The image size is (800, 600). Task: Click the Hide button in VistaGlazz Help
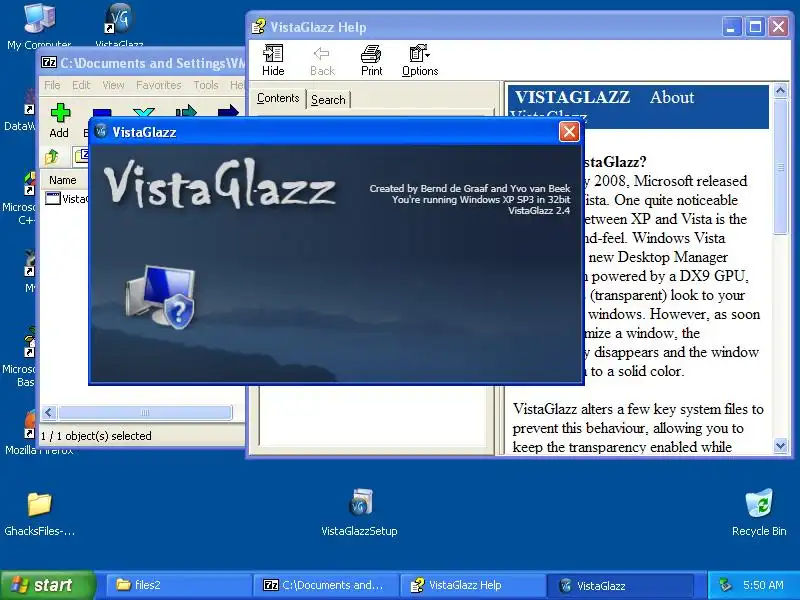pos(273,60)
